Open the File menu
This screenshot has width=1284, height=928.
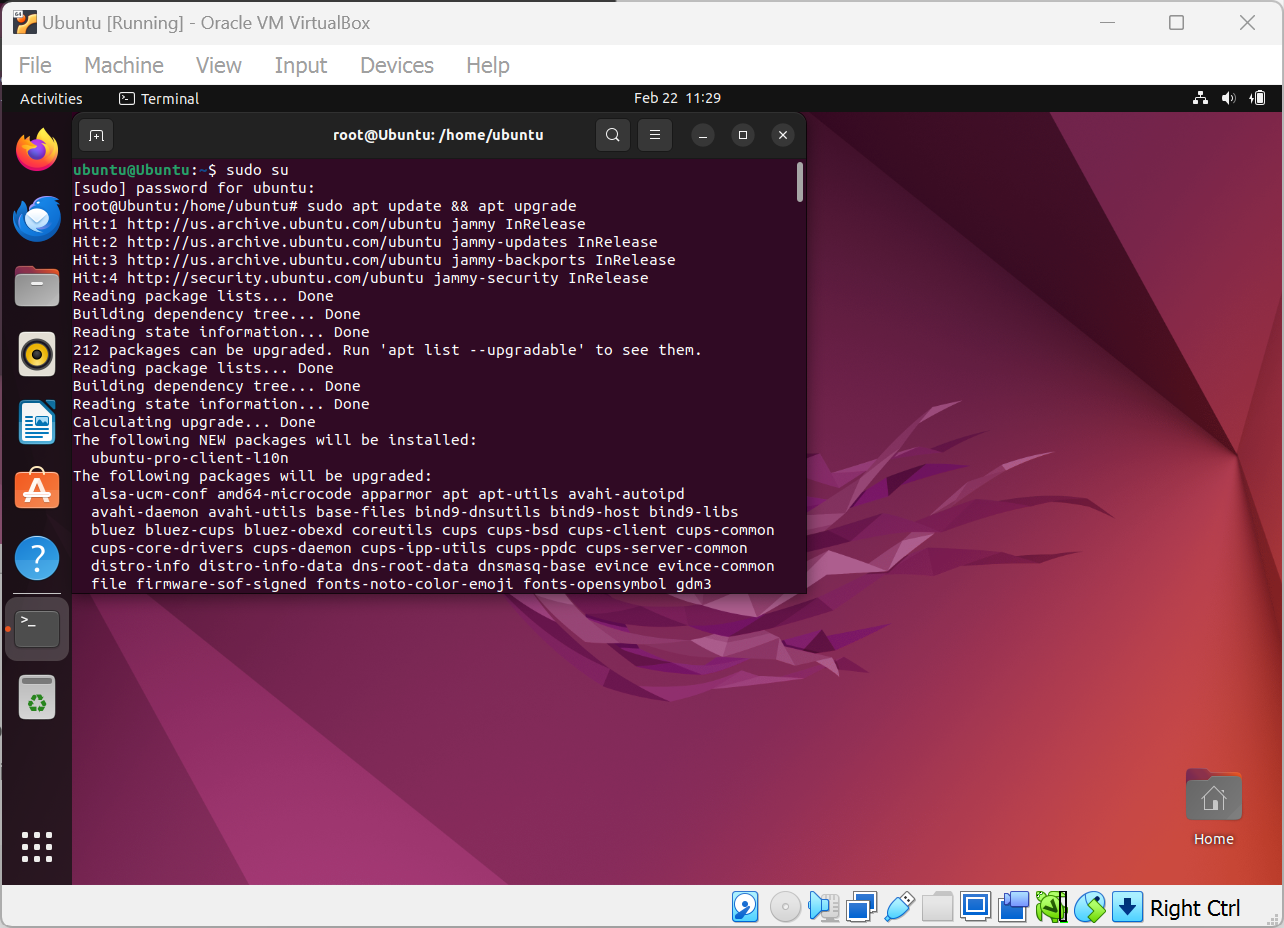(x=35, y=65)
